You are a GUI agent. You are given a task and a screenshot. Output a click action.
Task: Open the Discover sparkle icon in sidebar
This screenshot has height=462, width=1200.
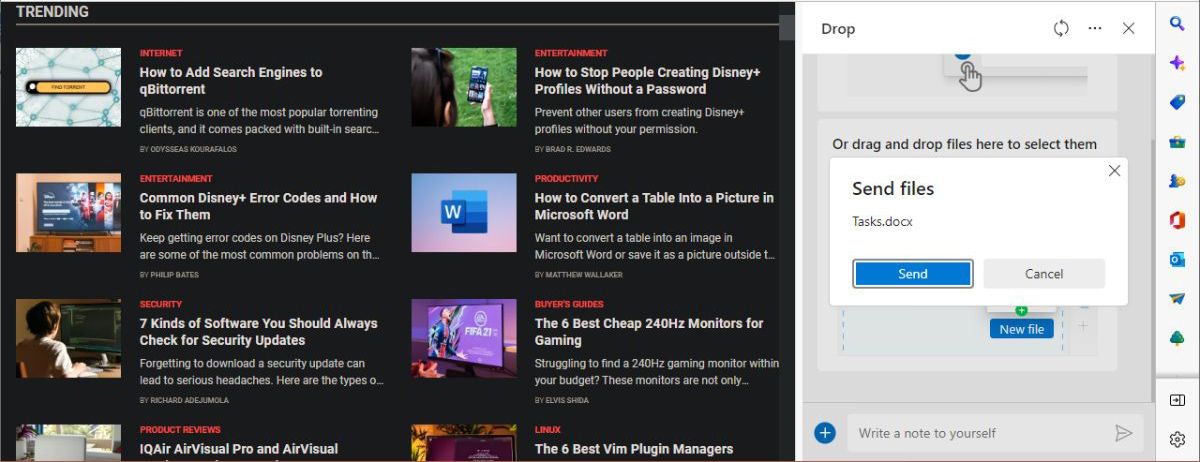coord(1177,63)
